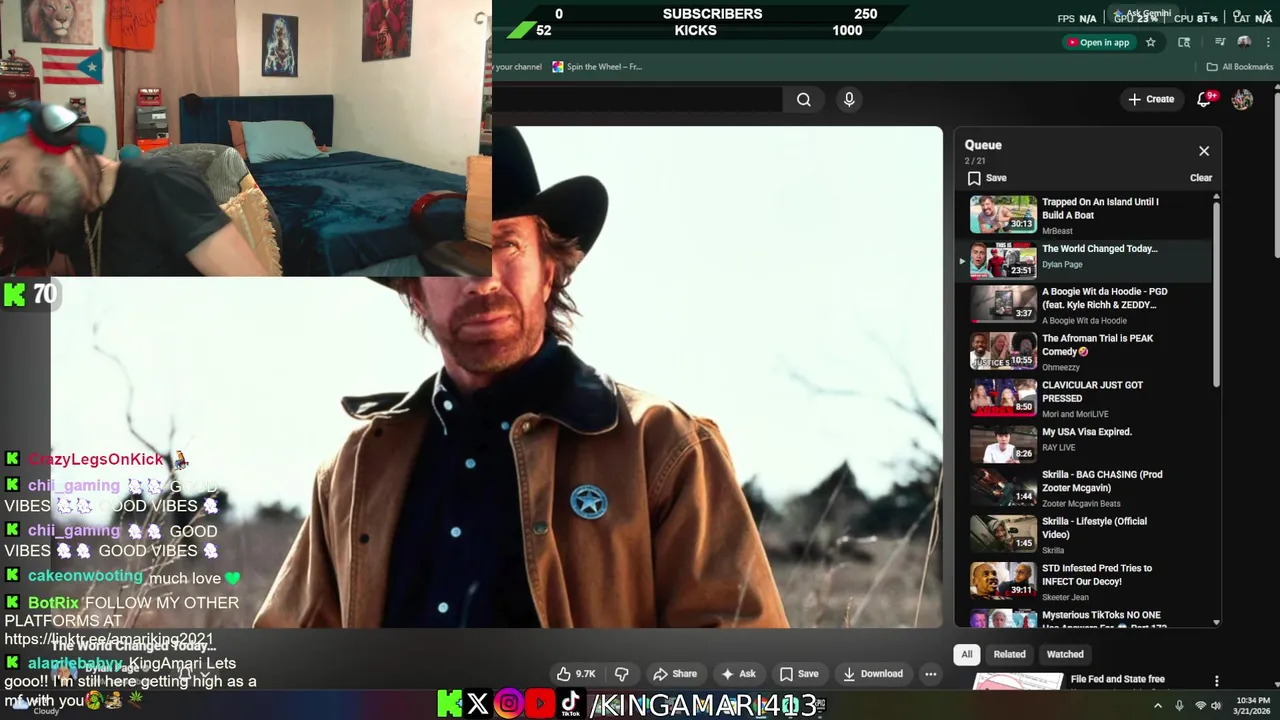Click the queue panel scrollbar
Screen dimensions: 1280x720
(x=1216, y=295)
